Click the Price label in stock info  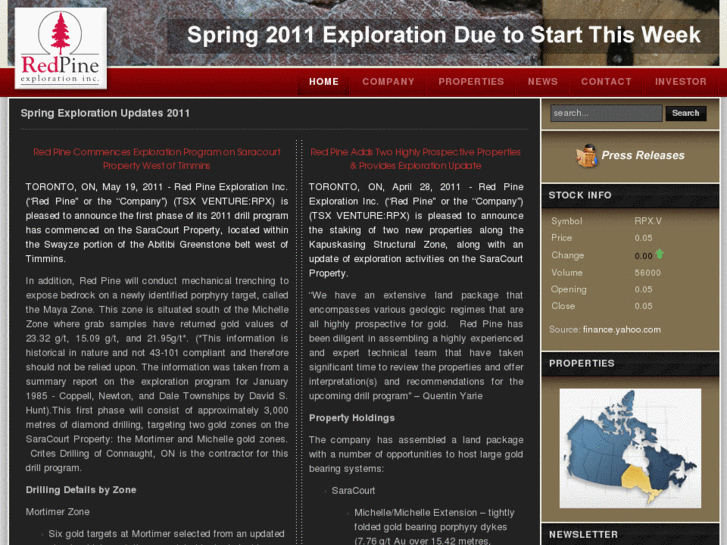(561, 238)
